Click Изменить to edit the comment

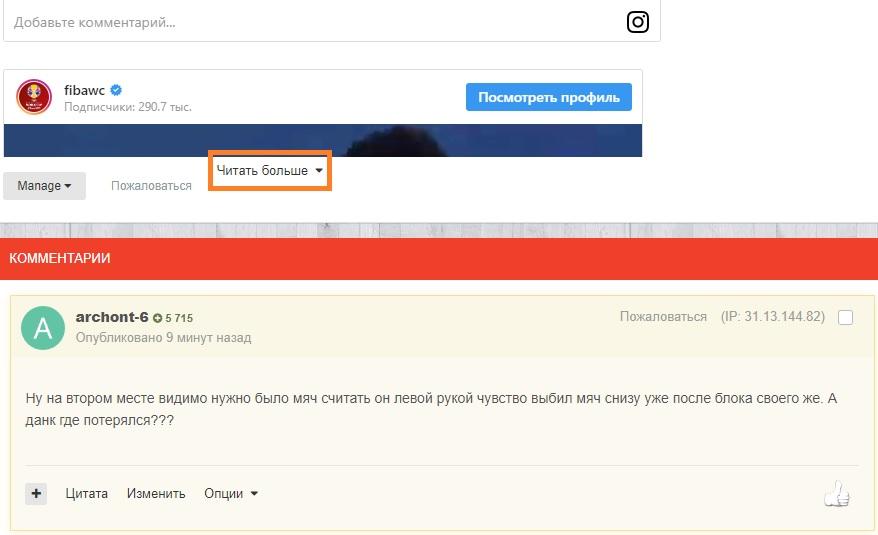point(156,493)
